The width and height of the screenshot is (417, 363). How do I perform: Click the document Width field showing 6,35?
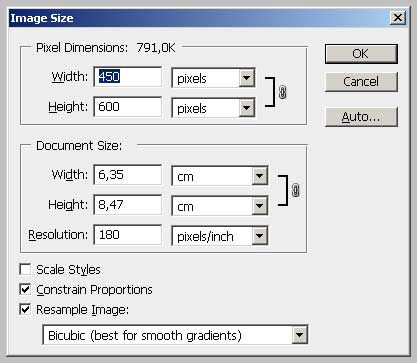click(128, 175)
